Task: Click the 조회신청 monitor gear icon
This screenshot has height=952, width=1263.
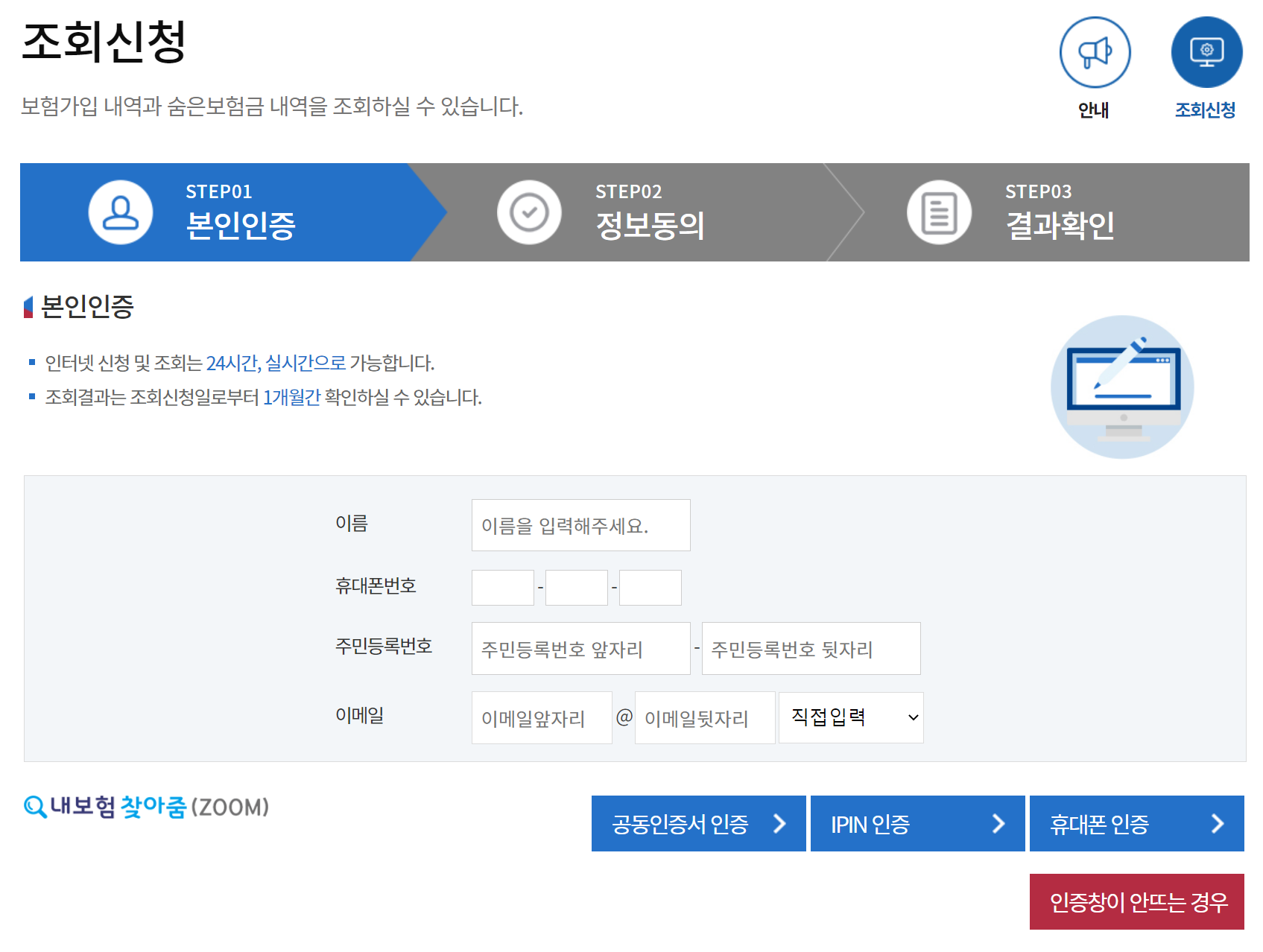Action: (1207, 52)
